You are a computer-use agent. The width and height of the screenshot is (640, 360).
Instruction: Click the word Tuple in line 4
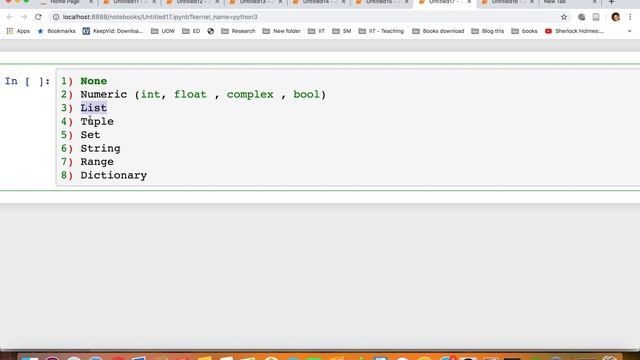[x=97, y=122]
